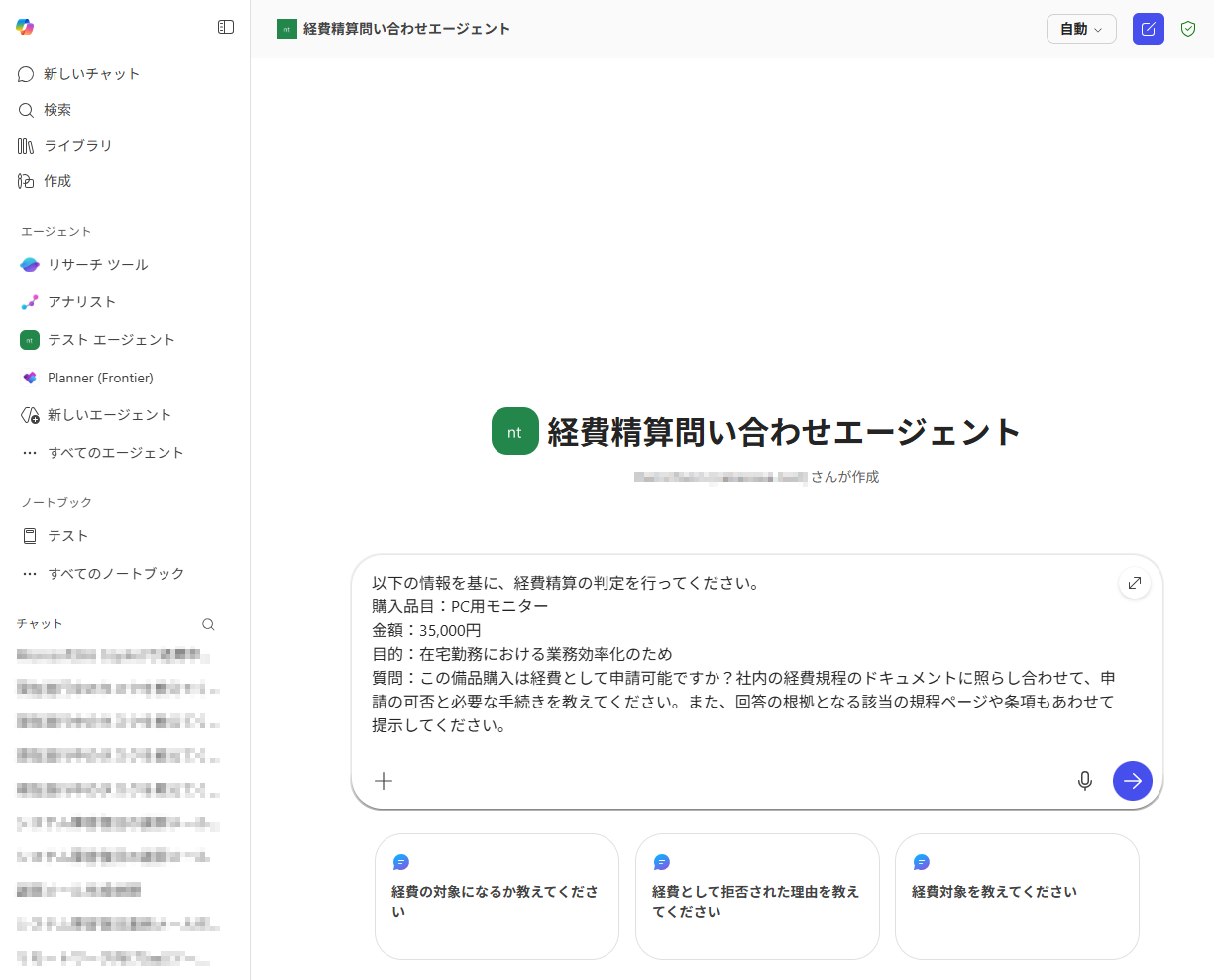Expand すべてのノートブック list
Screen dimensions: 1214x980
[115, 574]
